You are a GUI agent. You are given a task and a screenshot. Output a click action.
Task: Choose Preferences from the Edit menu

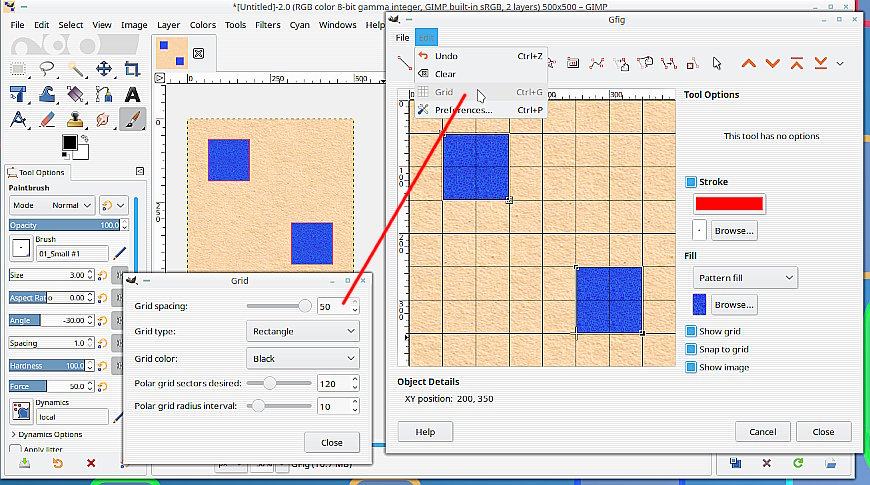(x=480, y=110)
